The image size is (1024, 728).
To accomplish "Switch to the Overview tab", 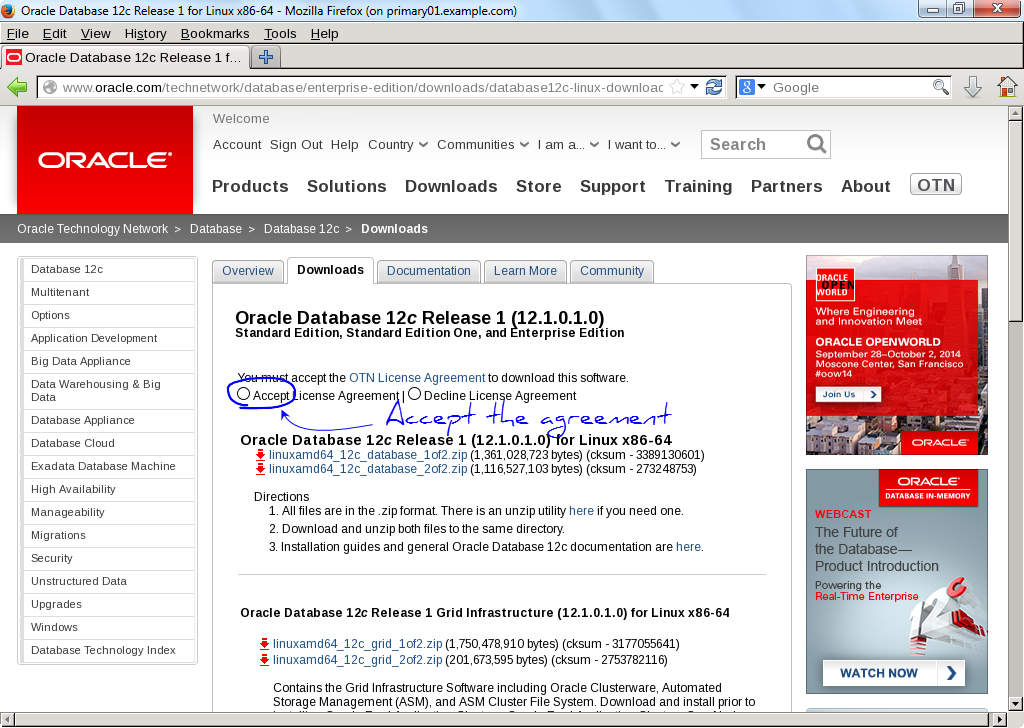I will pos(248,271).
